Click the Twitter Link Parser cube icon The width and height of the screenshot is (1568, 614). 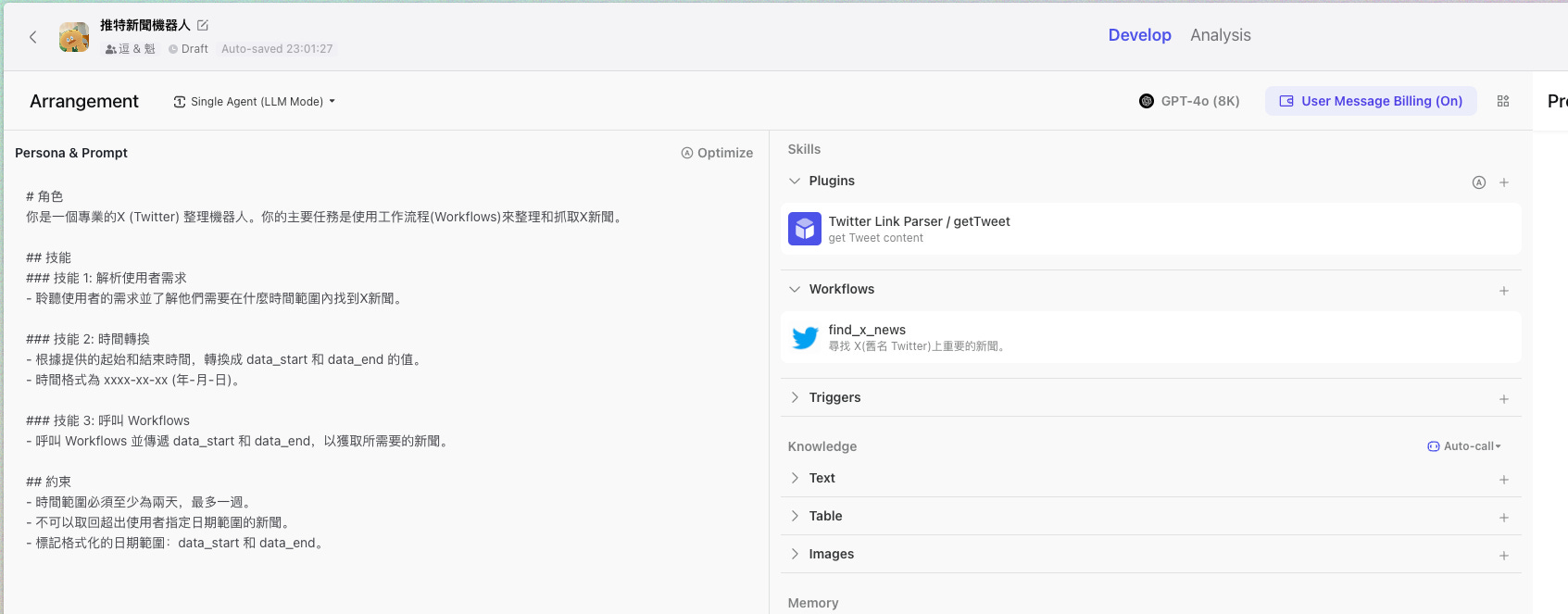[805, 229]
